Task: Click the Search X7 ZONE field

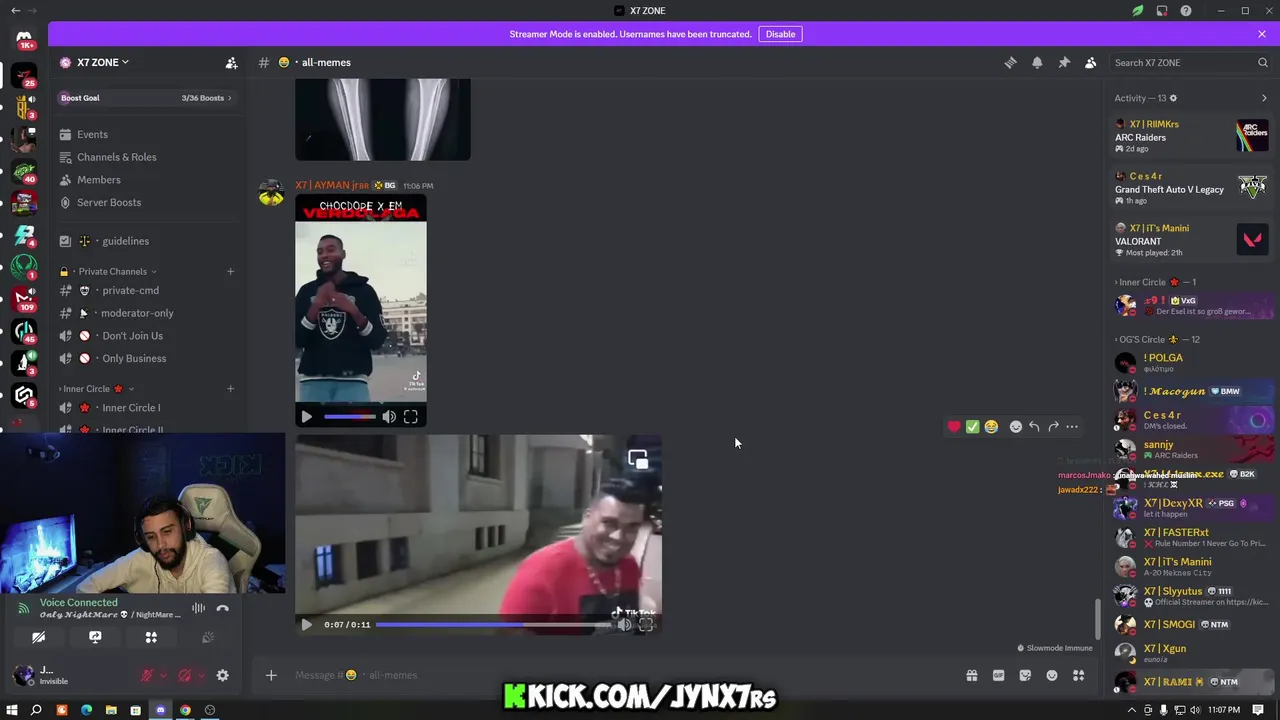Action: pyautogui.click(x=1190, y=62)
